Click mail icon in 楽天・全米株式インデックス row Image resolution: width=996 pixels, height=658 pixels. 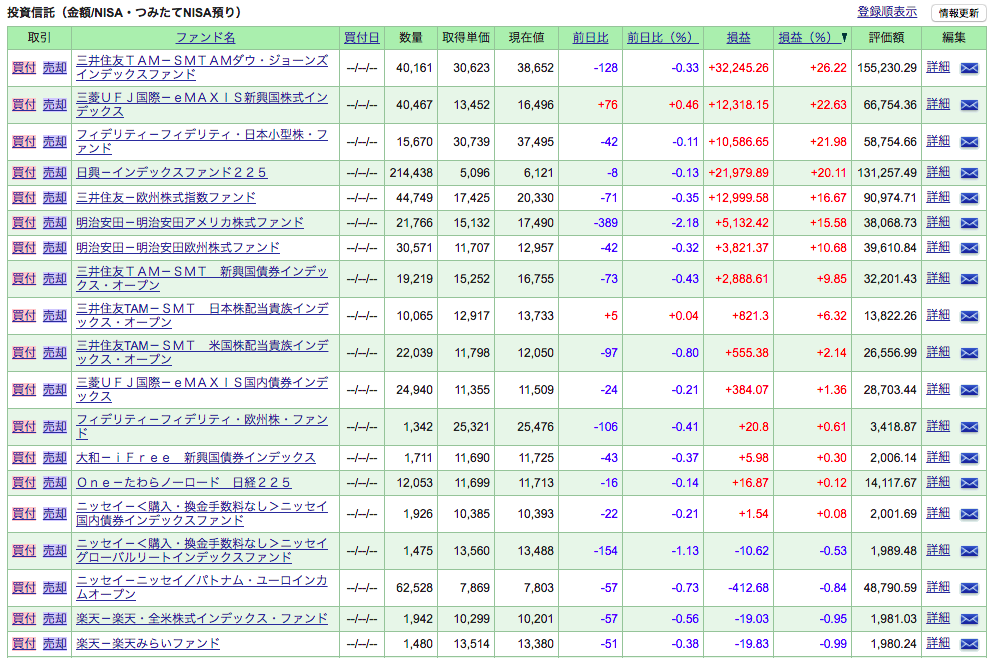pos(969,619)
